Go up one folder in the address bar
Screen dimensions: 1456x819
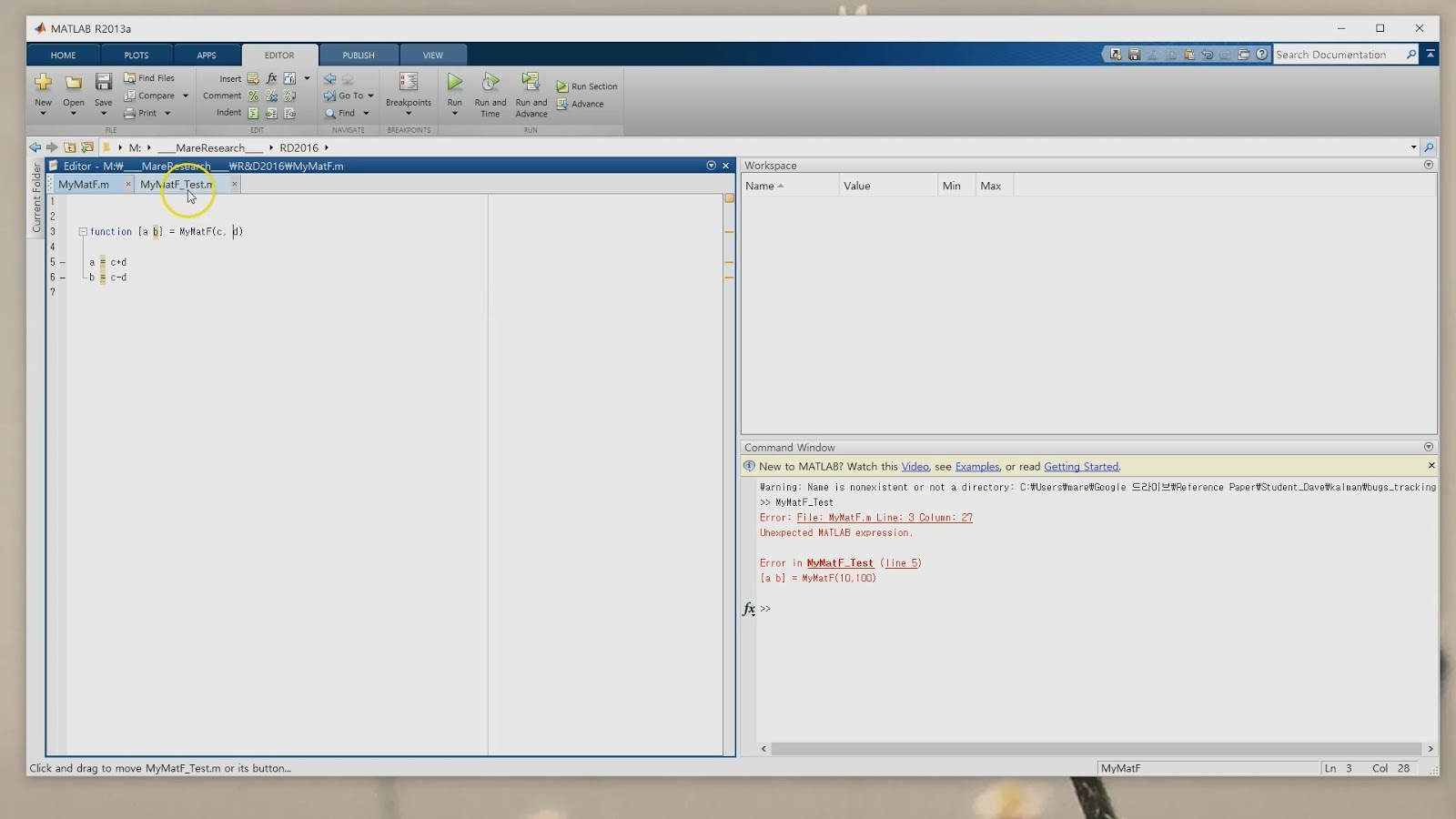pyautogui.click(x=69, y=147)
